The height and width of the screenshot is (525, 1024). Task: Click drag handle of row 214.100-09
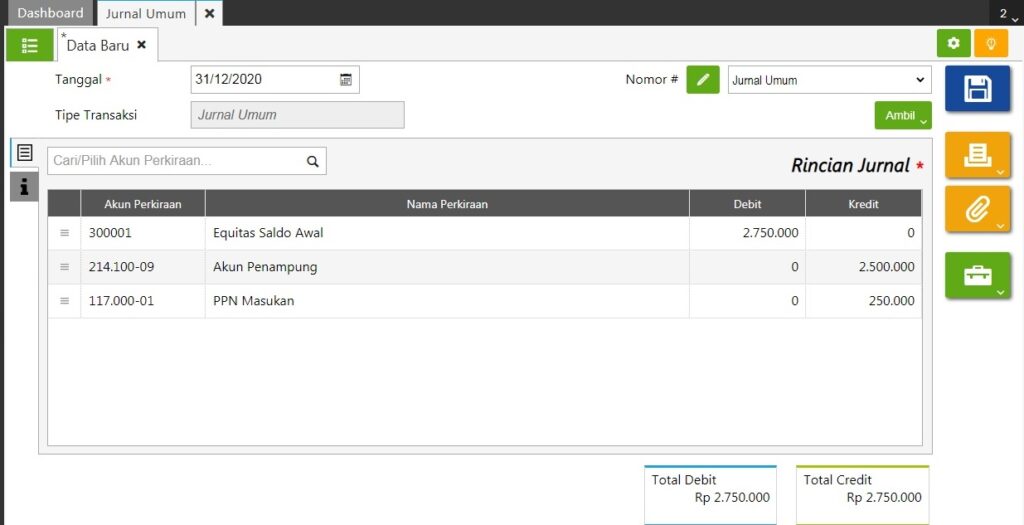pyautogui.click(x=64, y=267)
